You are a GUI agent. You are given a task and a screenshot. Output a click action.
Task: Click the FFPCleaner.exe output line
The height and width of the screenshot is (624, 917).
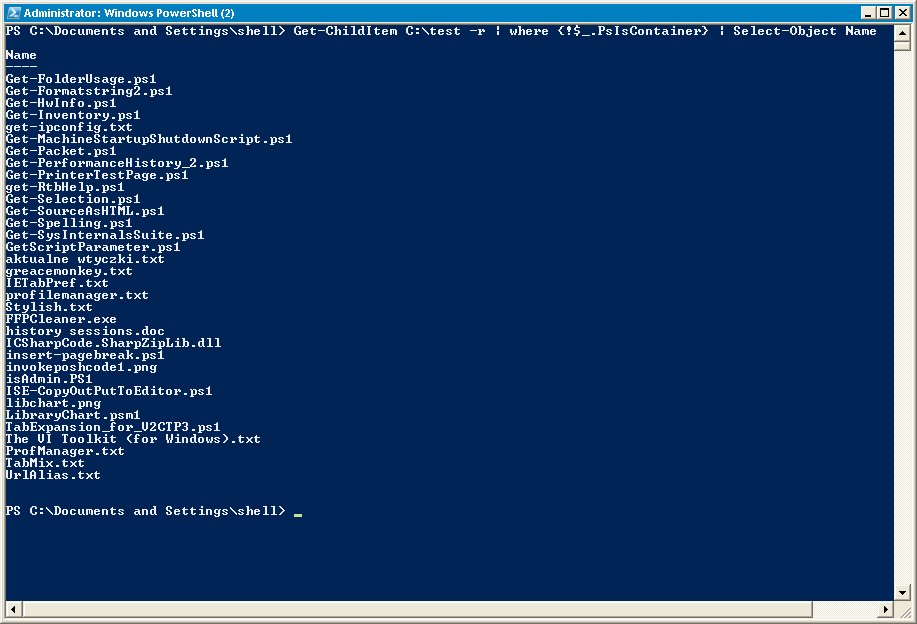click(x=61, y=319)
